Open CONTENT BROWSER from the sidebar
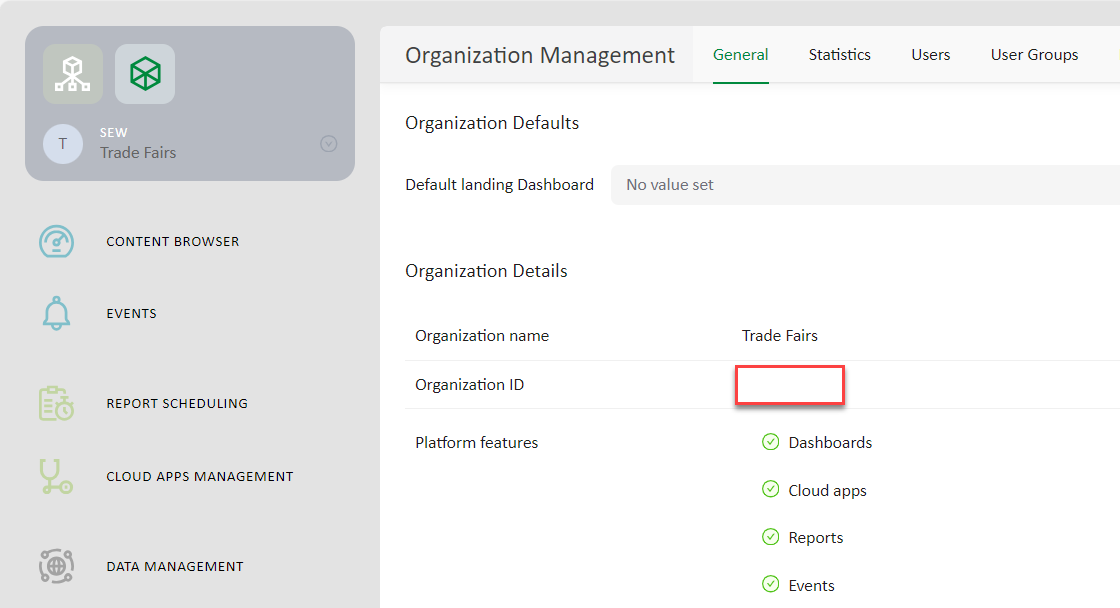The width and height of the screenshot is (1120, 608). 173,242
